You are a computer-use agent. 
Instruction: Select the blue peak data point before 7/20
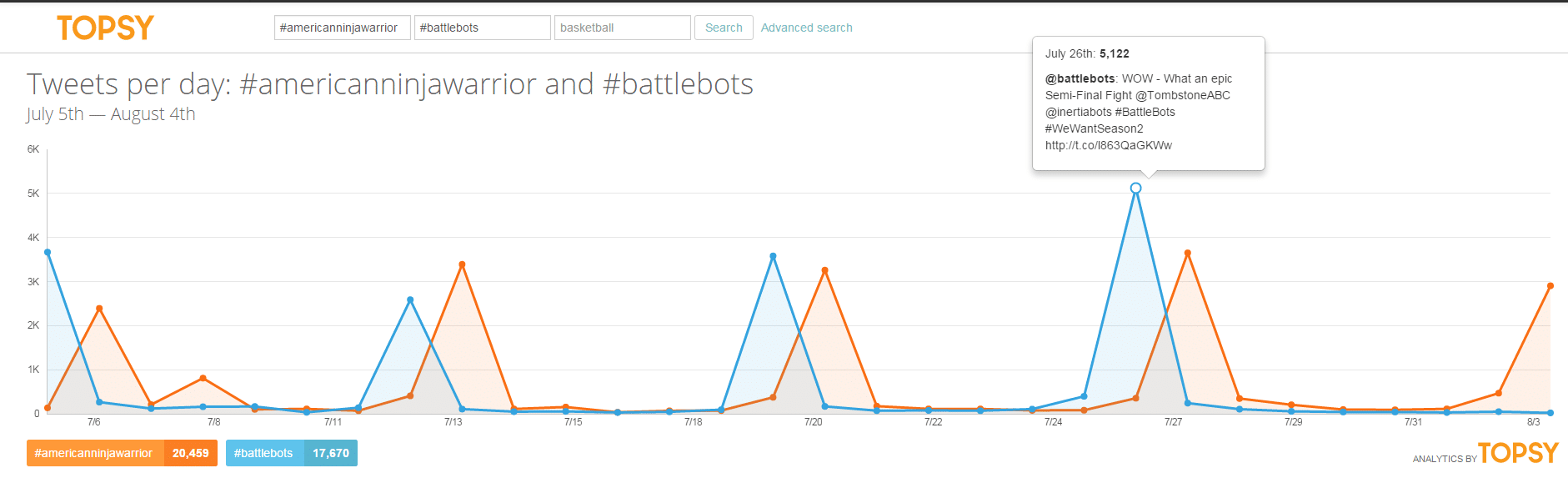773,256
